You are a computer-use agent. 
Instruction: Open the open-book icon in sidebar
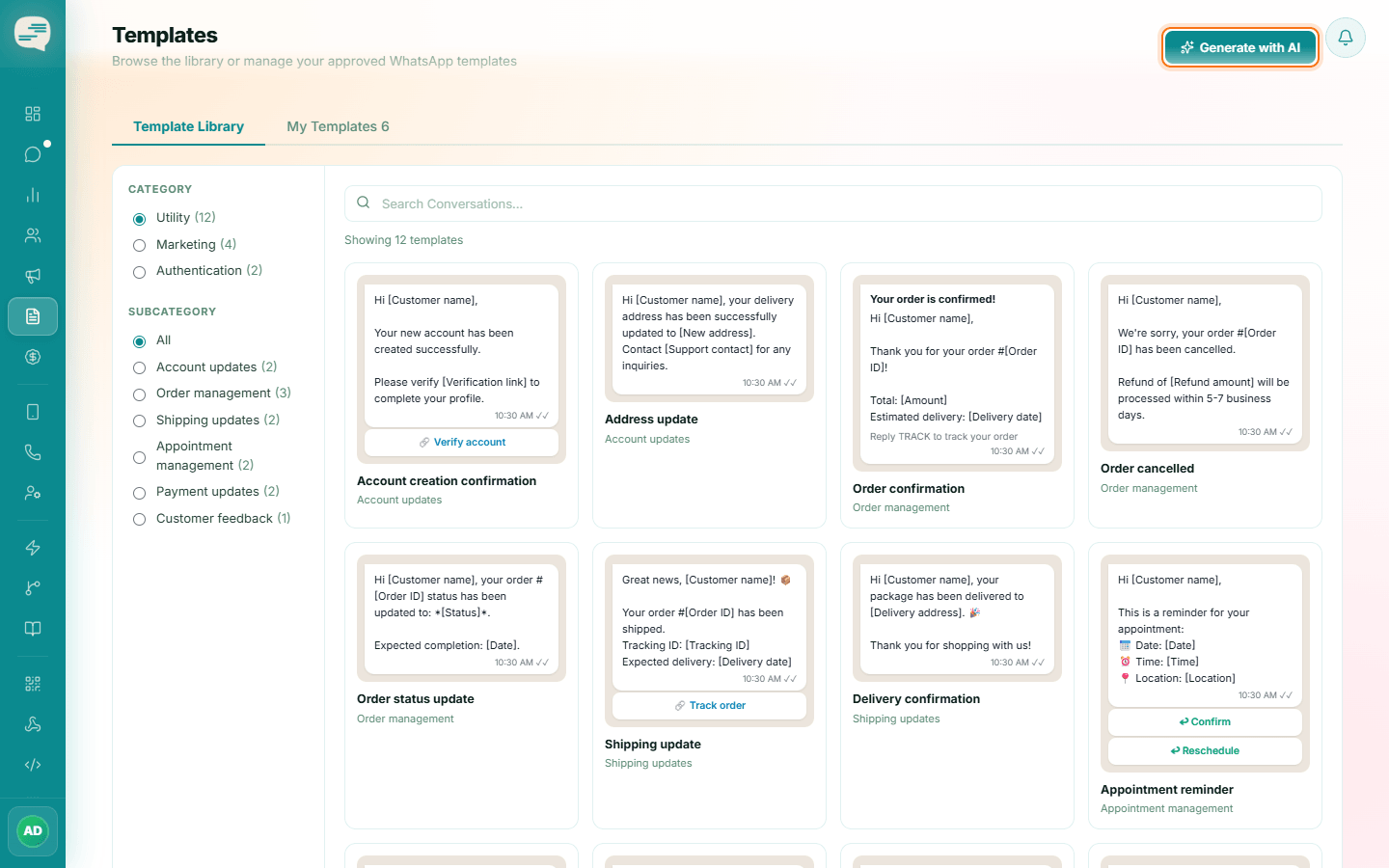(x=33, y=629)
